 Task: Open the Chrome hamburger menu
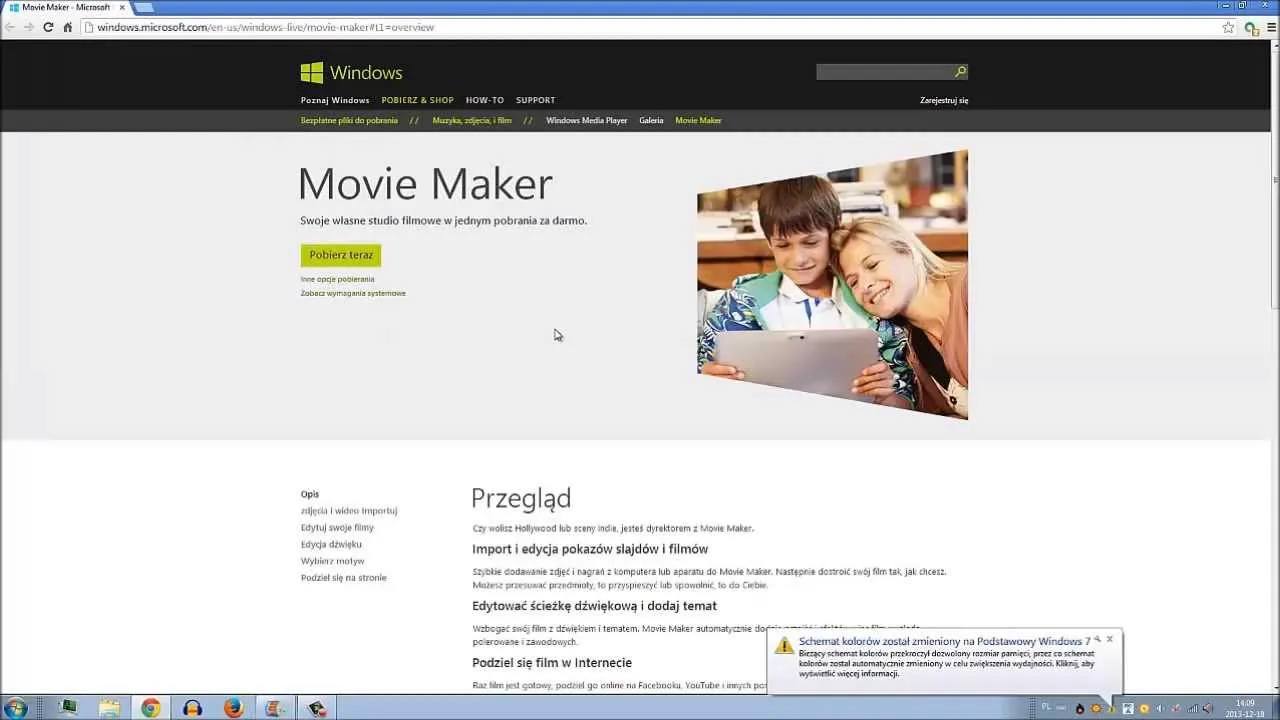point(1271,27)
